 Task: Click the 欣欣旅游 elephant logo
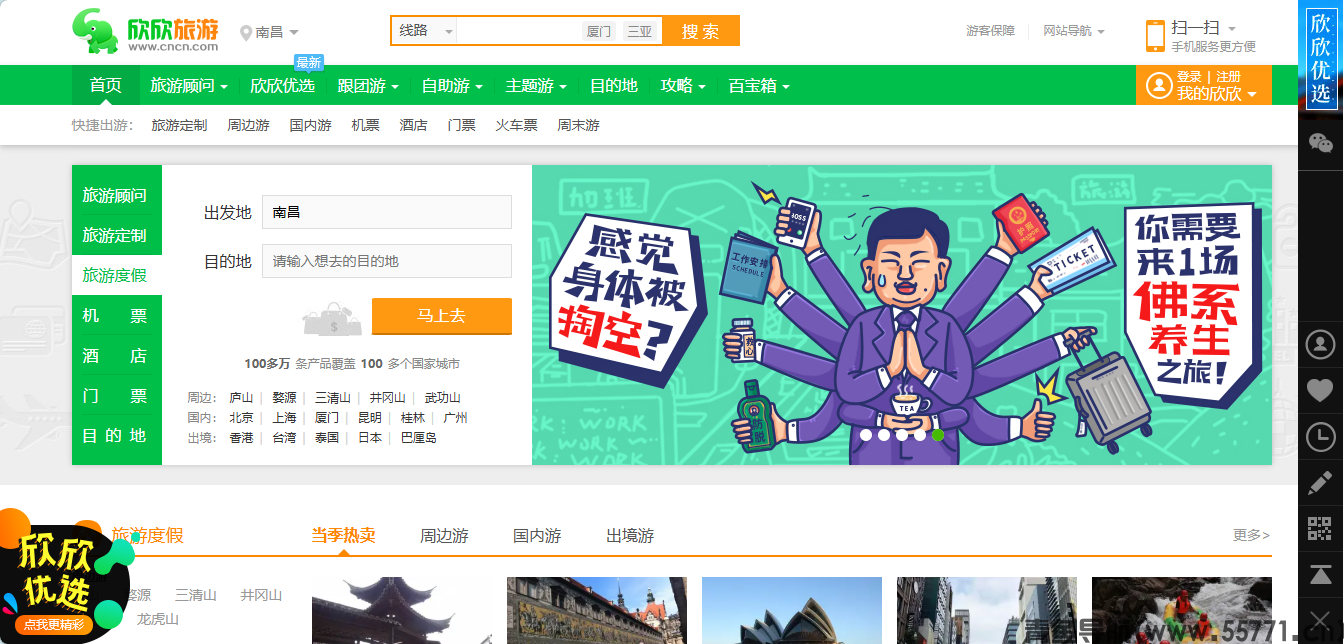[x=145, y=31]
